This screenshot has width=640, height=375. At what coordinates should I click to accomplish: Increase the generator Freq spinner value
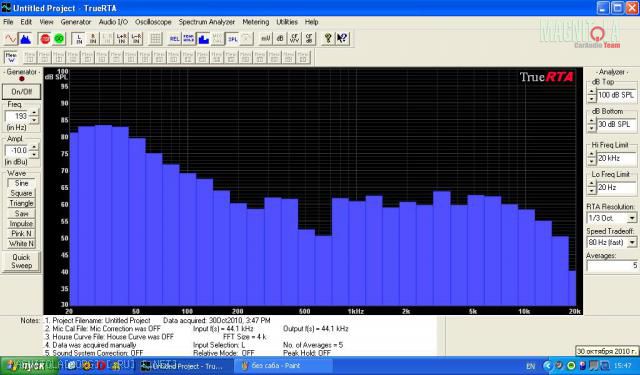[x=34, y=113]
